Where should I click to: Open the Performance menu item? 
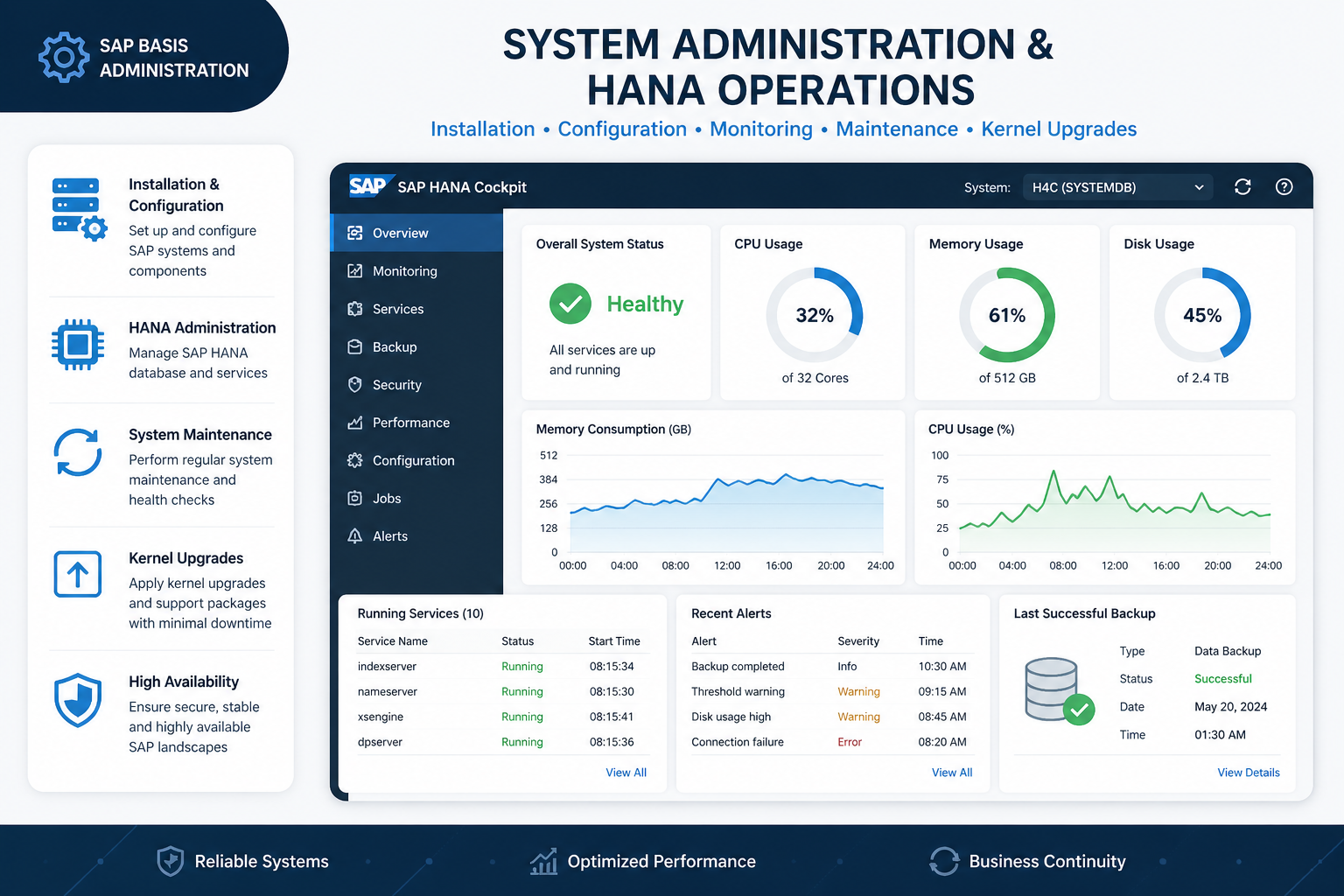pyautogui.click(x=417, y=423)
